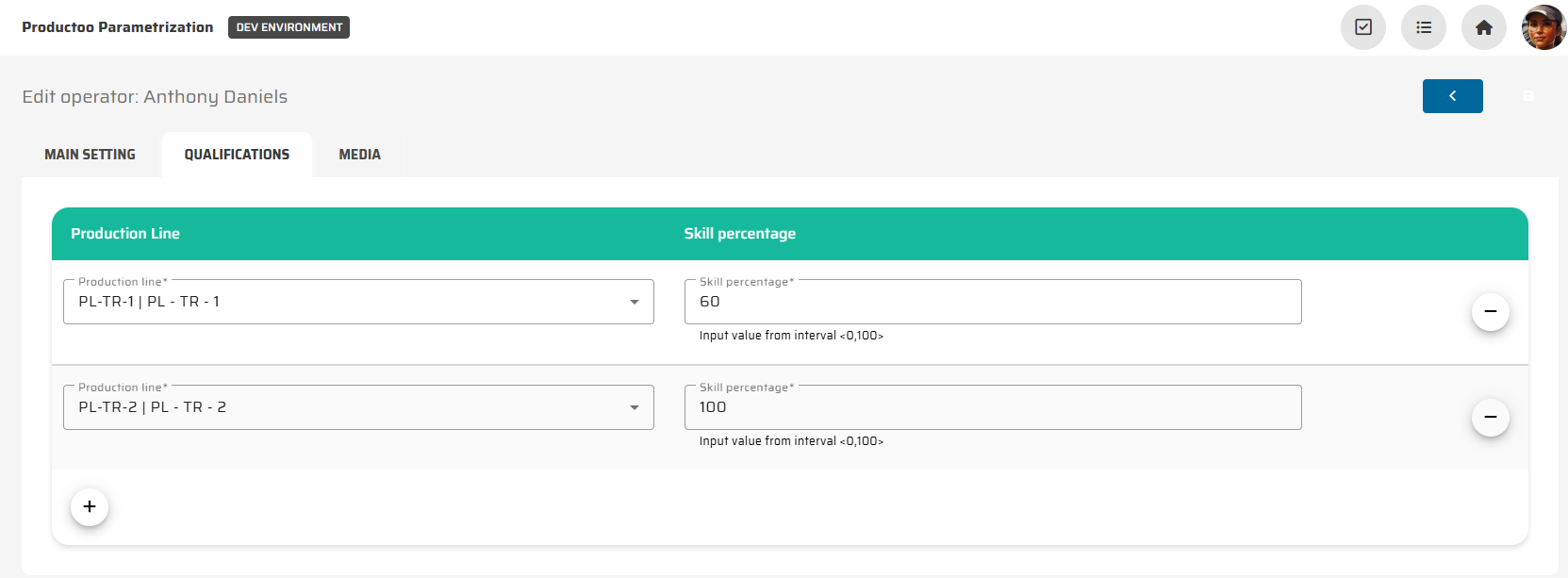Add a new qualification row
This screenshot has height=578, width=1568.
(x=90, y=507)
